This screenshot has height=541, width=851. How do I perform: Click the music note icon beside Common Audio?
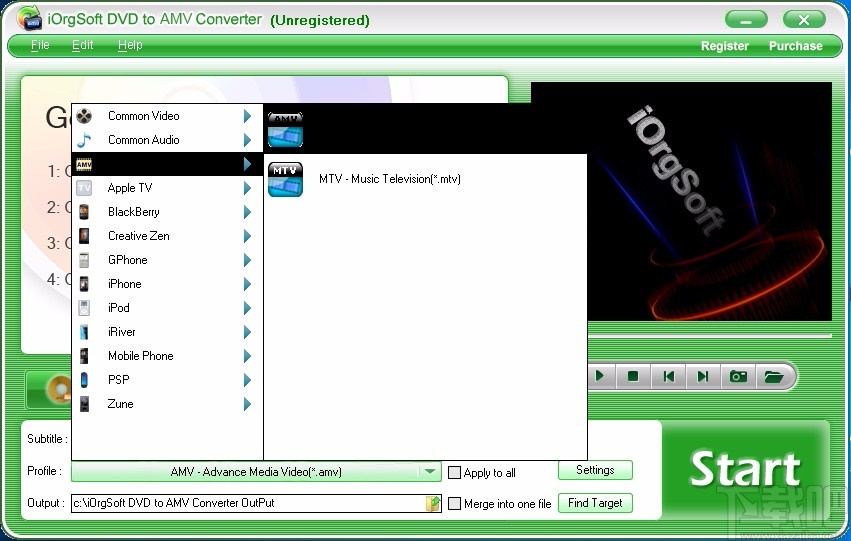pos(84,140)
